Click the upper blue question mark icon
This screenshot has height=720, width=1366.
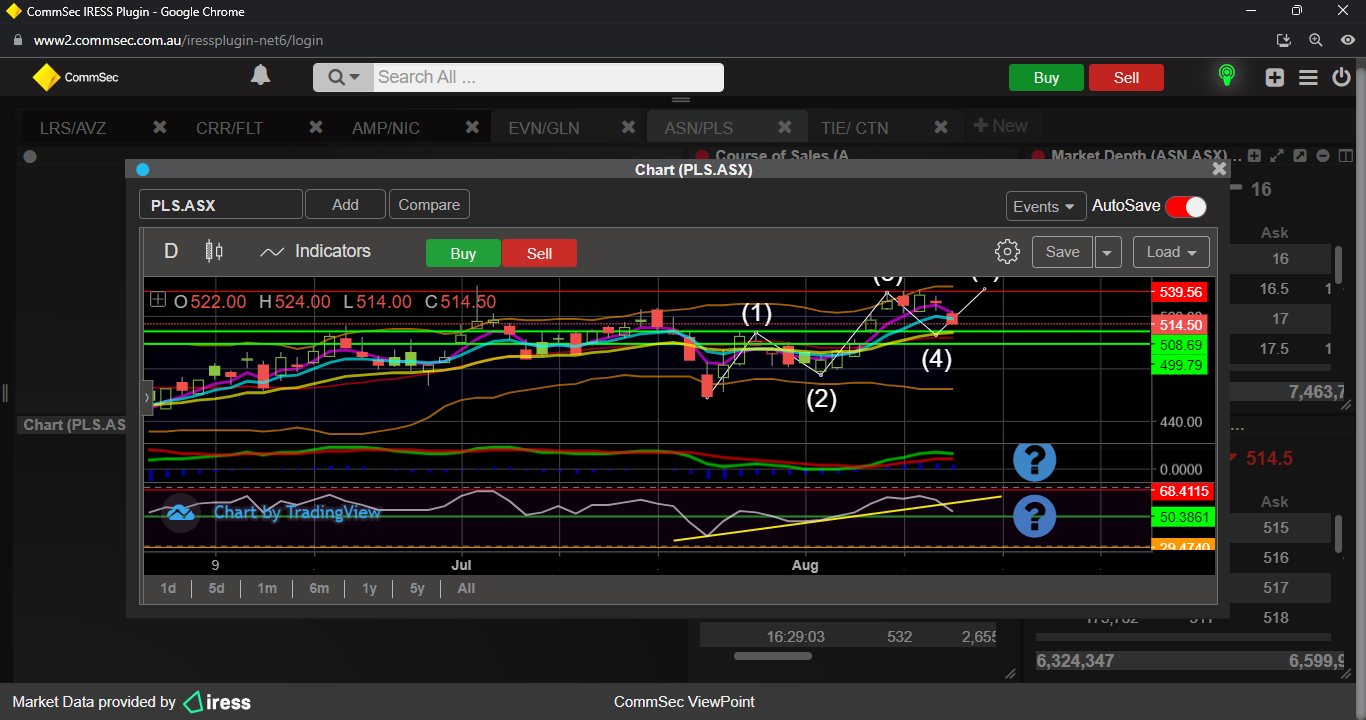tap(1034, 460)
